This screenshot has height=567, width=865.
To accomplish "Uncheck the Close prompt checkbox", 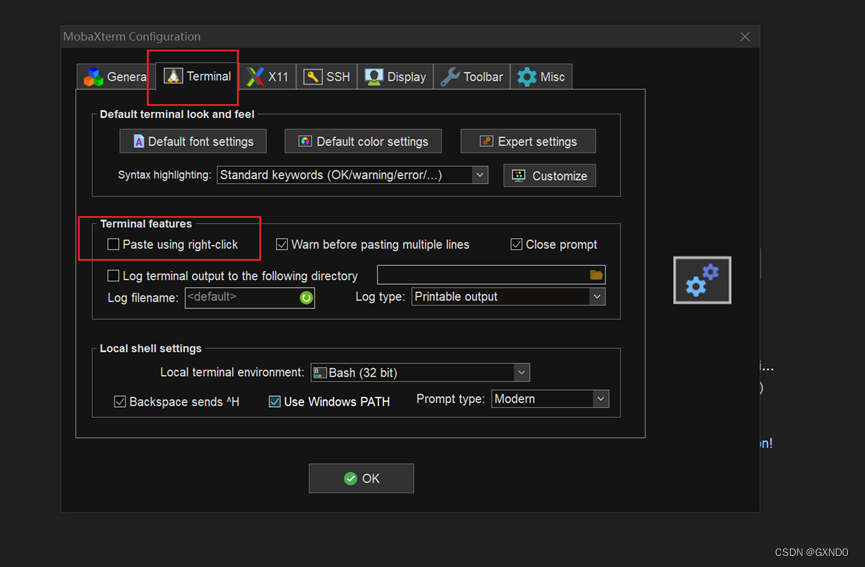I will [x=516, y=244].
